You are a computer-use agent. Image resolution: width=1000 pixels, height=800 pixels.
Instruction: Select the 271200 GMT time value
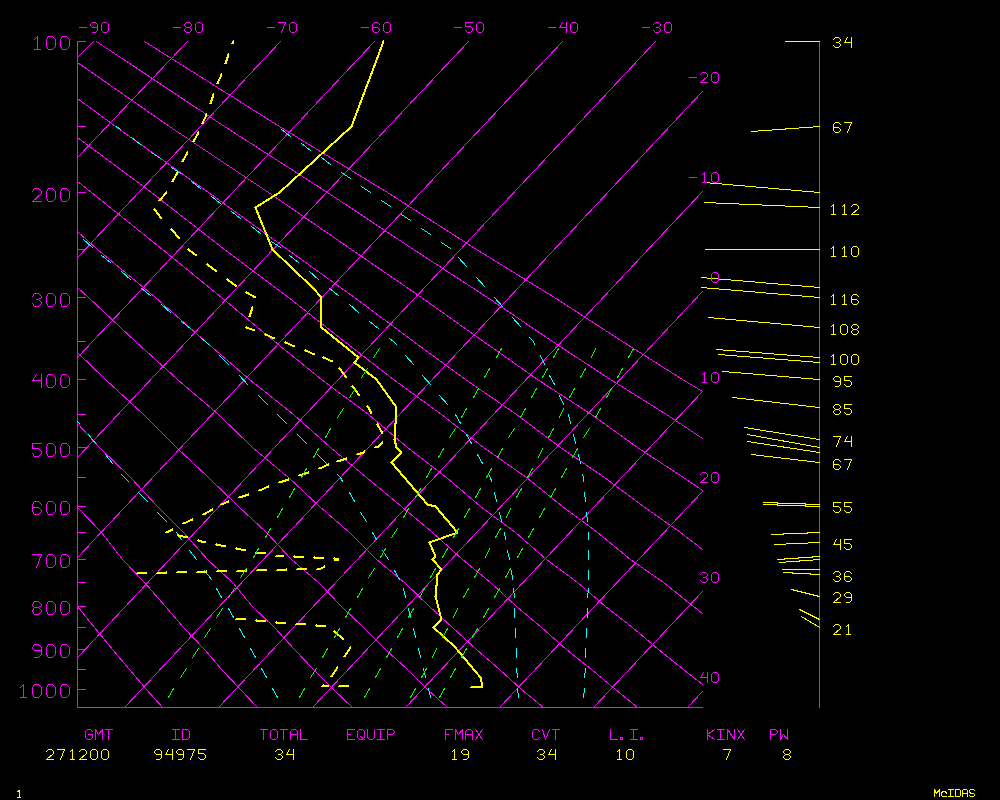[x=77, y=755]
